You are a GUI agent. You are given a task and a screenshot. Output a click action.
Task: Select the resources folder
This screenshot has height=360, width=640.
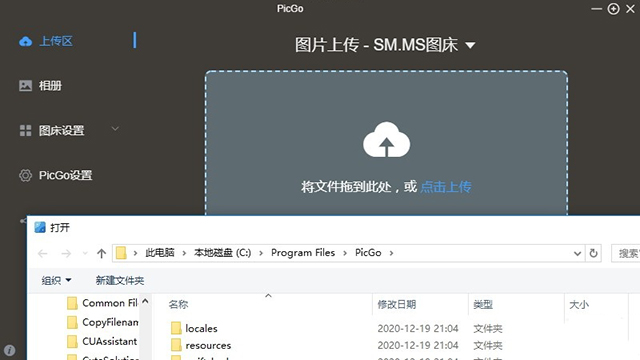(208, 346)
